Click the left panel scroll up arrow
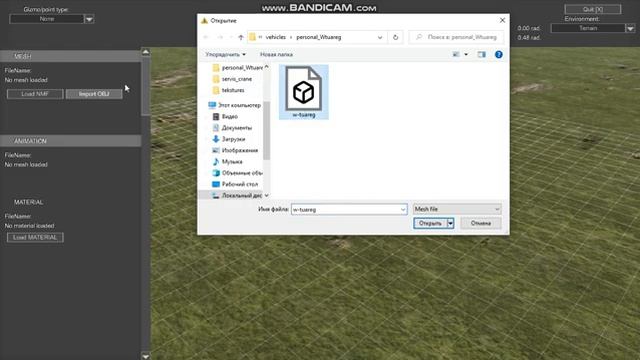The width and height of the screenshot is (640, 360). coord(146,52)
